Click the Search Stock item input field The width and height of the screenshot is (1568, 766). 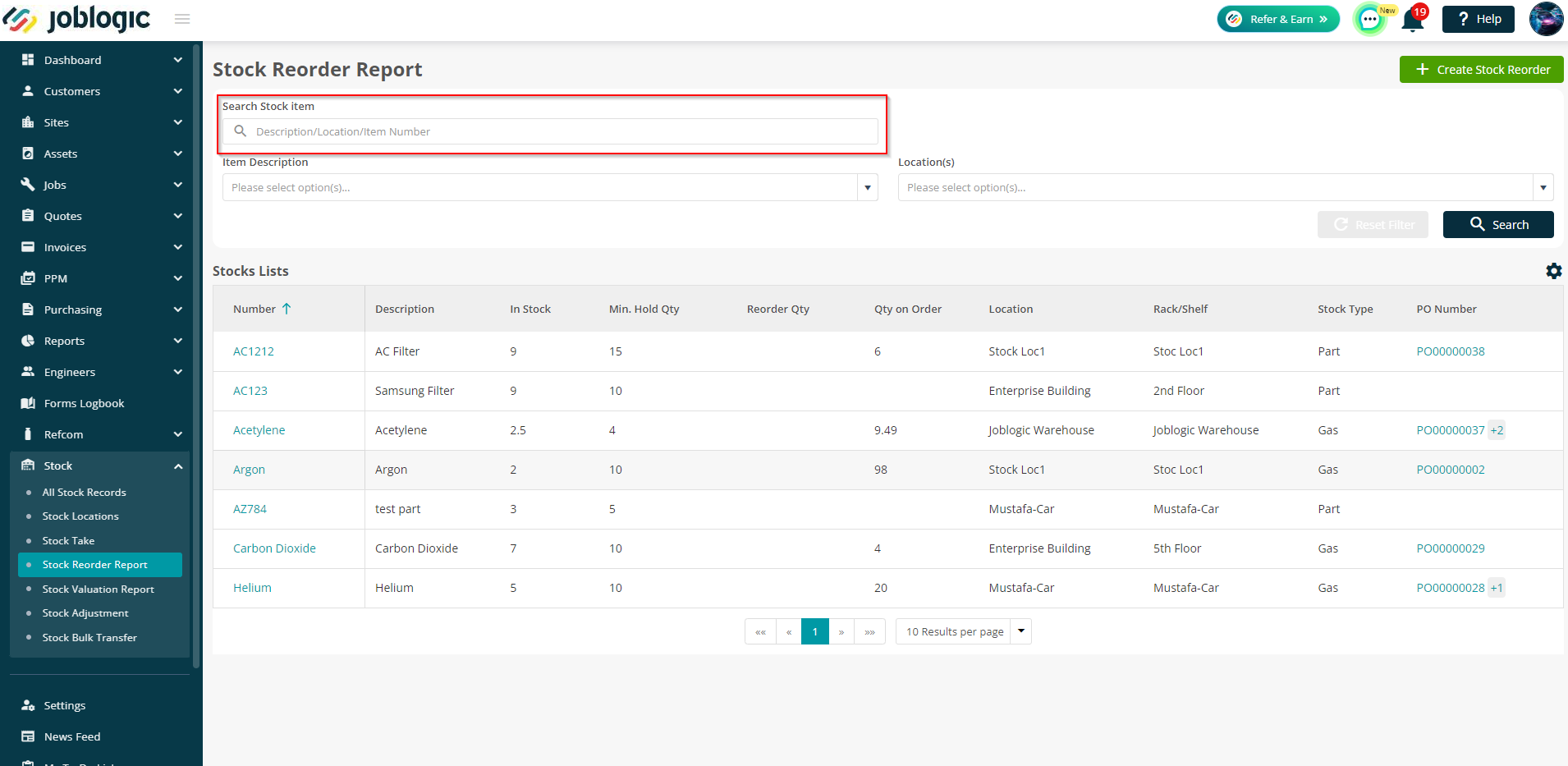pos(550,131)
